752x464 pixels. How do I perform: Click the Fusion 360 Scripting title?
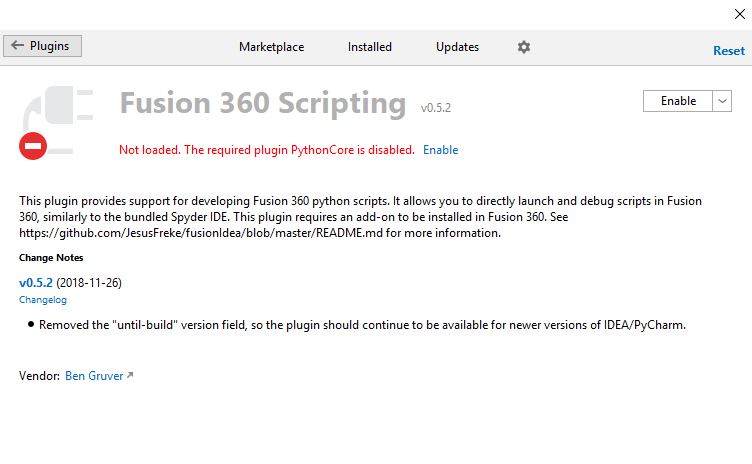[x=262, y=104]
